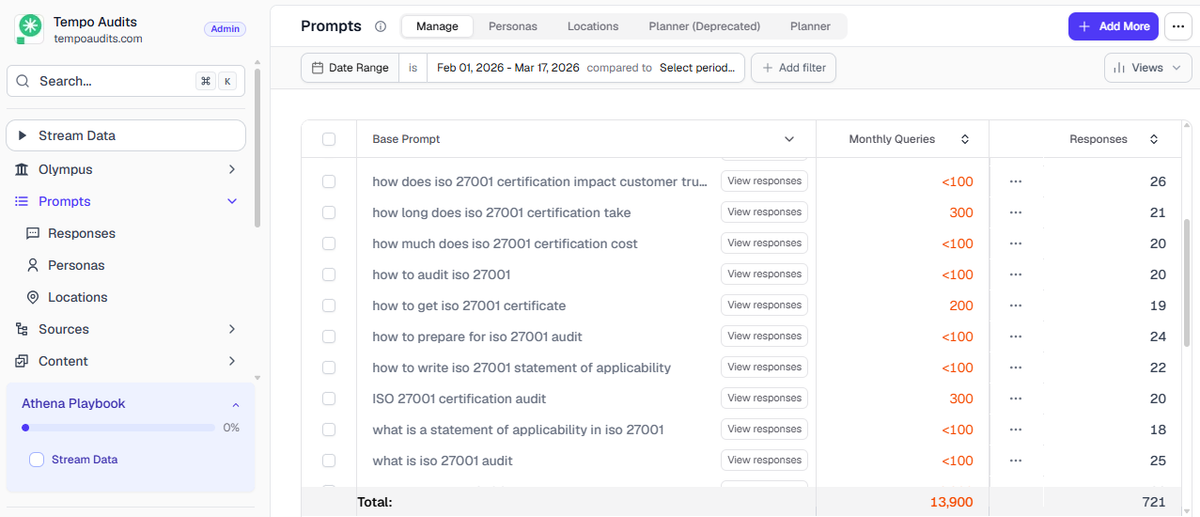1200x517 pixels.
Task: Open row menu for 'how to get iso 27001 certificate'
Action: pyautogui.click(x=1016, y=306)
